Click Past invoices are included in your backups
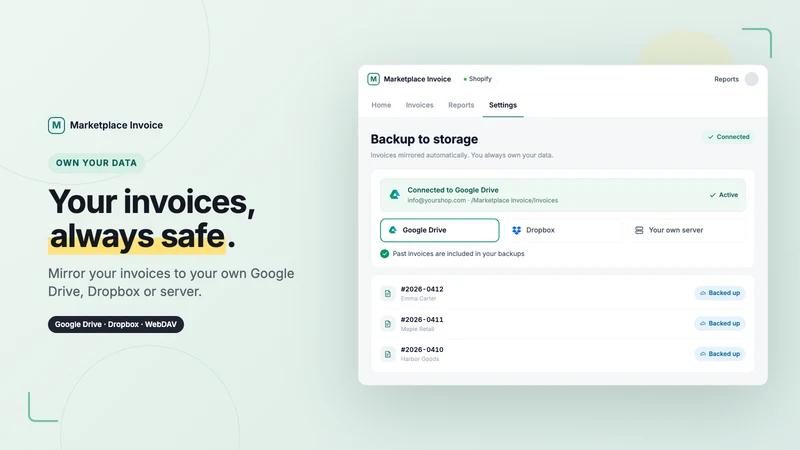This screenshot has width=800, height=450. (x=459, y=254)
